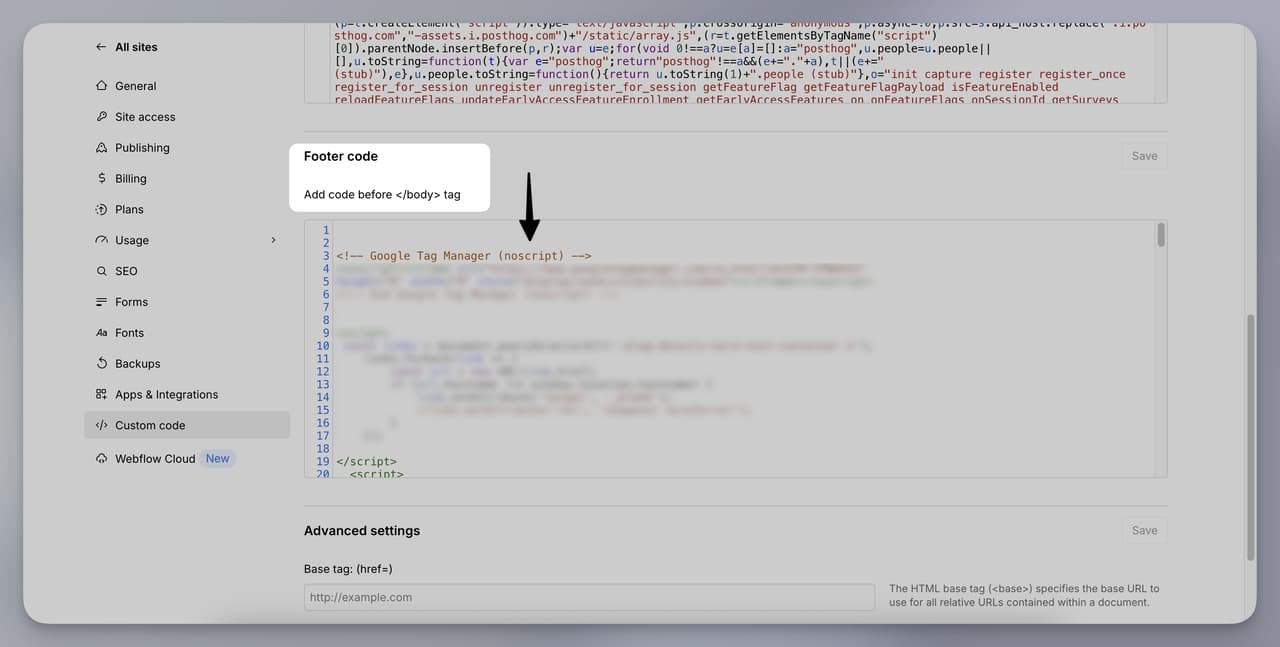Click the "Base tag: (href=)" label
Image resolution: width=1280 pixels, height=647 pixels.
[348, 569]
